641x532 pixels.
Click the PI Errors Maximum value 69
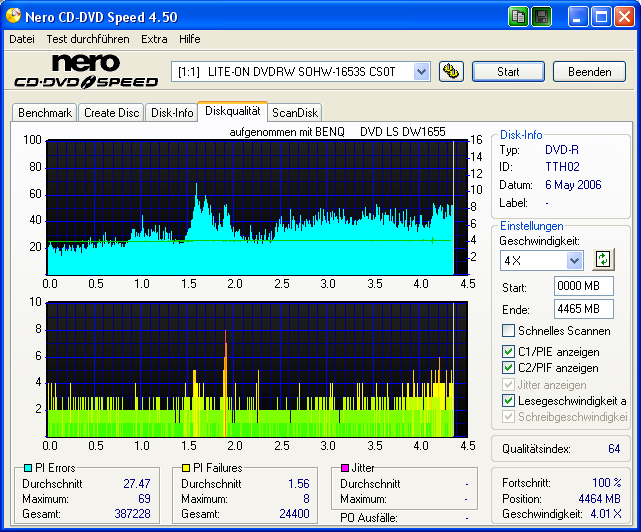(x=144, y=499)
